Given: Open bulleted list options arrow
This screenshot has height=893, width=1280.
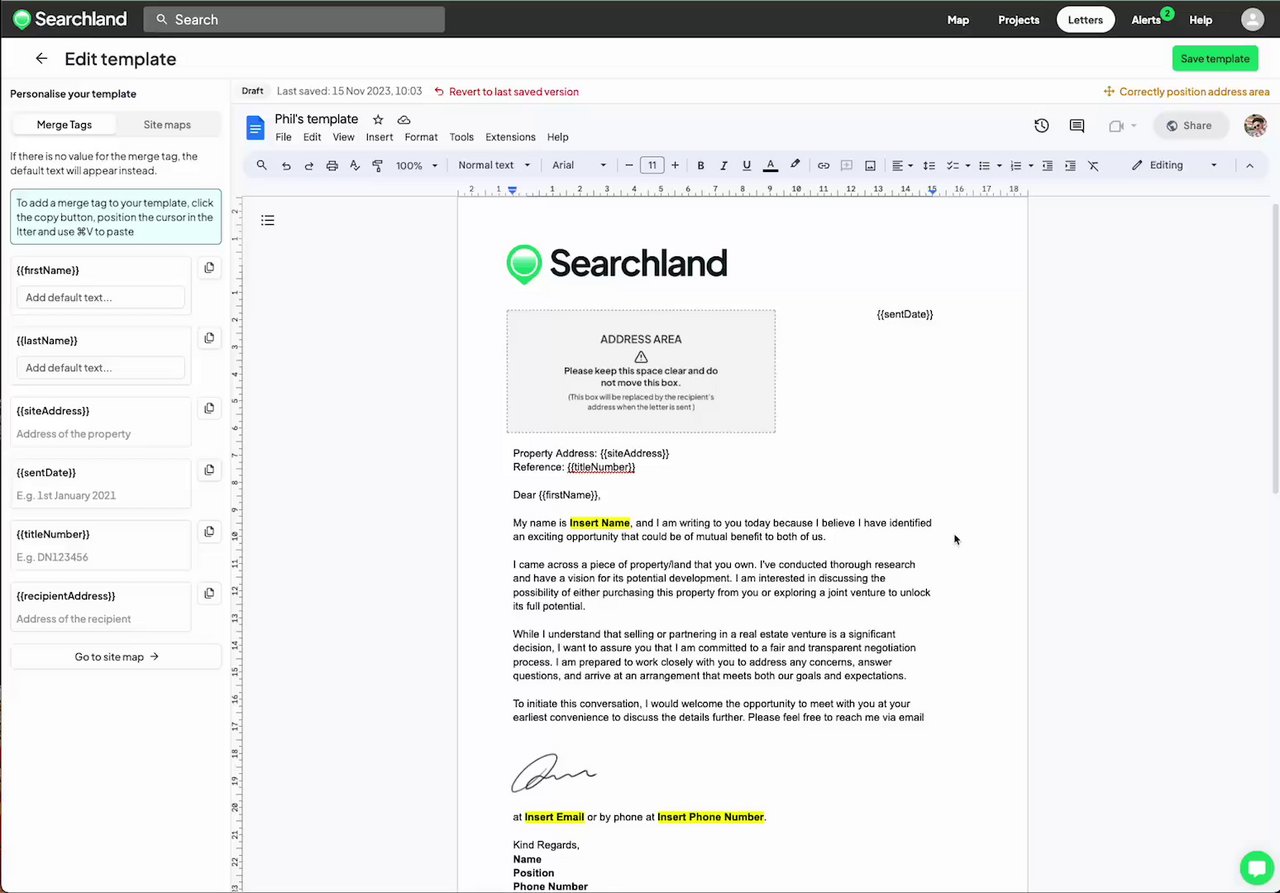Looking at the screenshot, I should (x=999, y=165).
